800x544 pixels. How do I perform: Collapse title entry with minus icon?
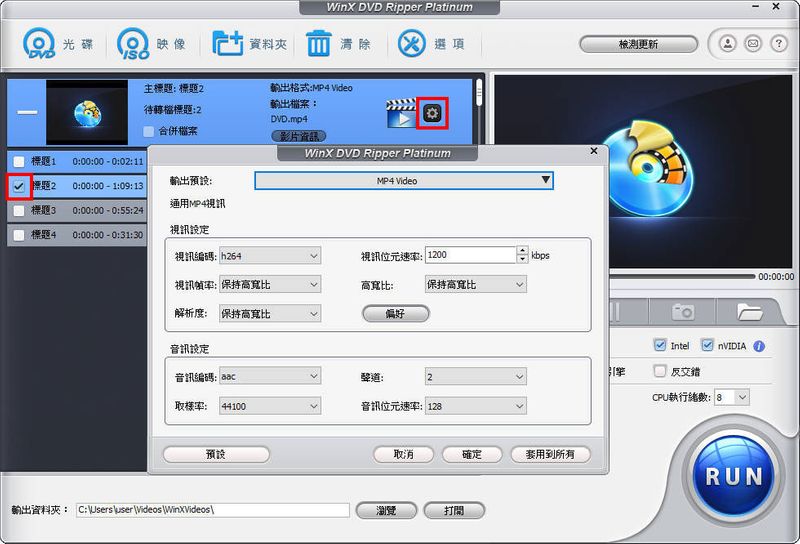pos(28,112)
